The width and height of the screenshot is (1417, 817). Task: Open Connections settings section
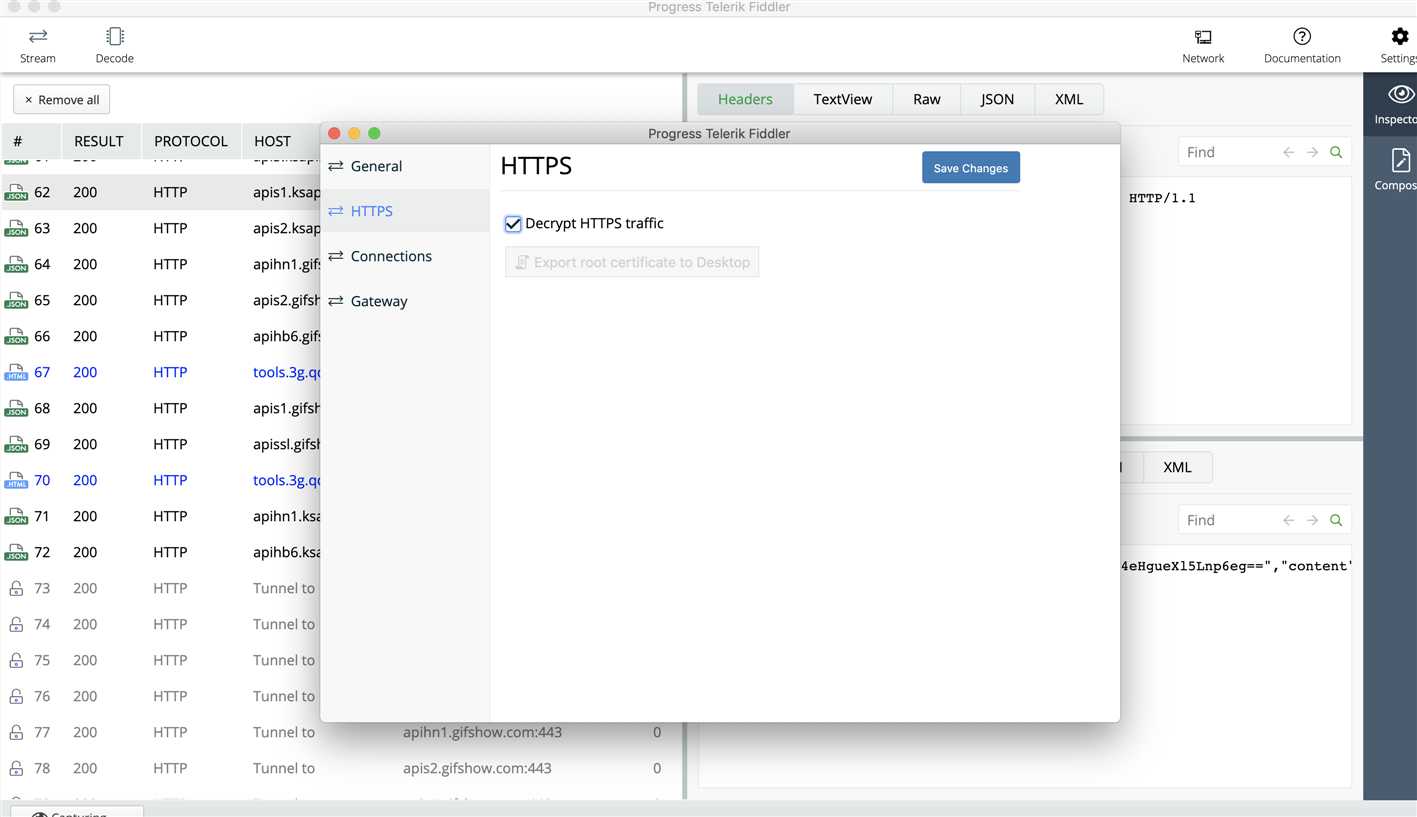pyautogui.click(x=405, y=256)
